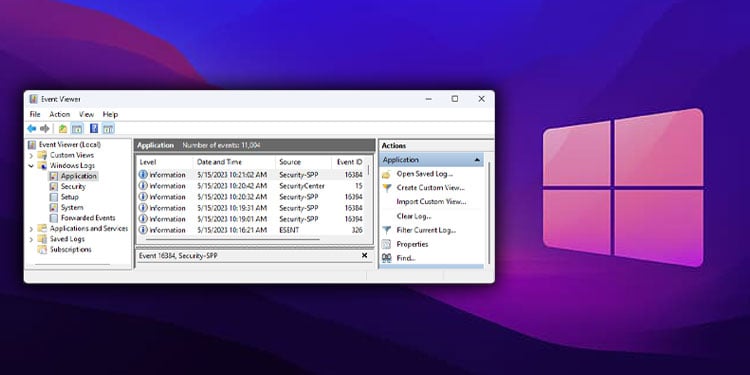
Task: Click Import Custom View action
Action: [431, 202]
